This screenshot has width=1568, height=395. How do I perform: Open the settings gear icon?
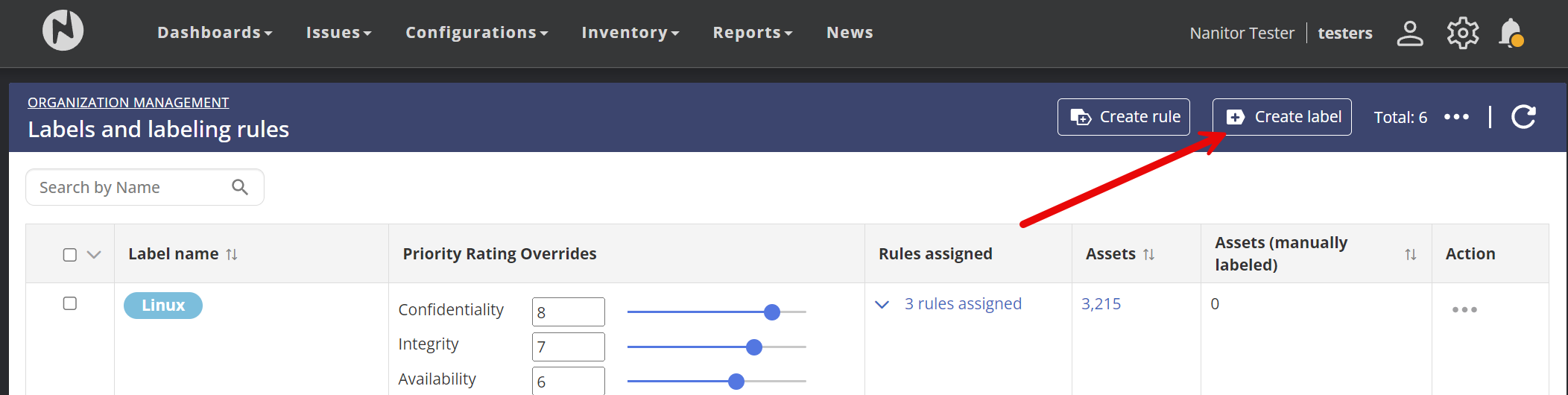tap(1462, 33)
